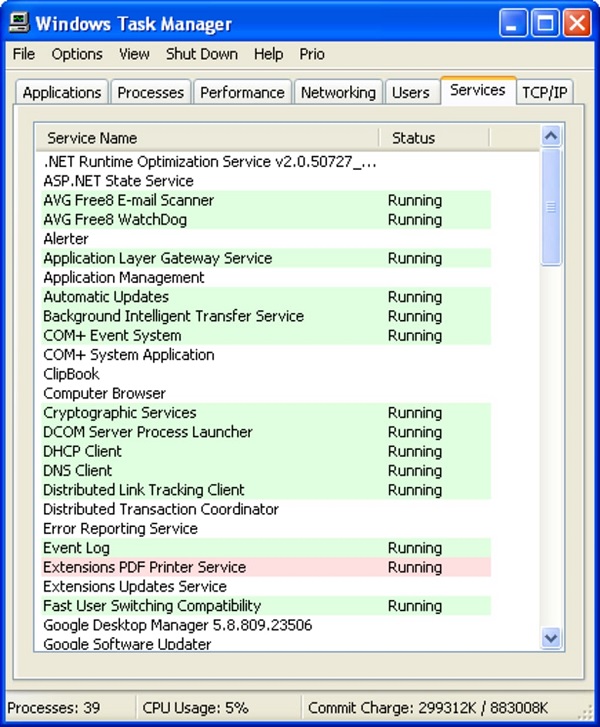Click Running status of Automatic Updates
600x727 pixels.
415,297
